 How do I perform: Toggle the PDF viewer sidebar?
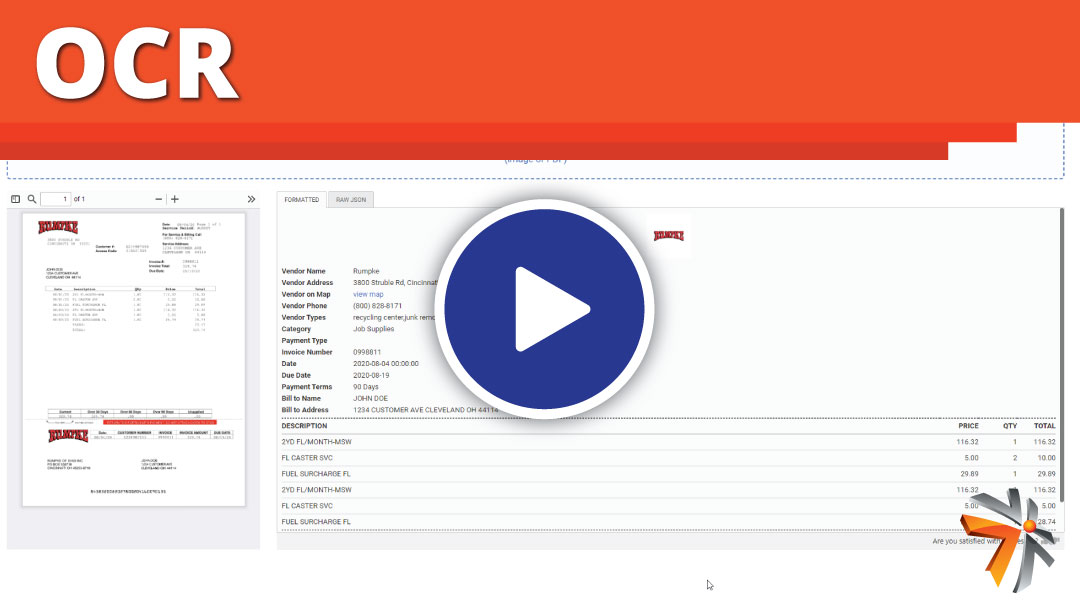point(15,199)
